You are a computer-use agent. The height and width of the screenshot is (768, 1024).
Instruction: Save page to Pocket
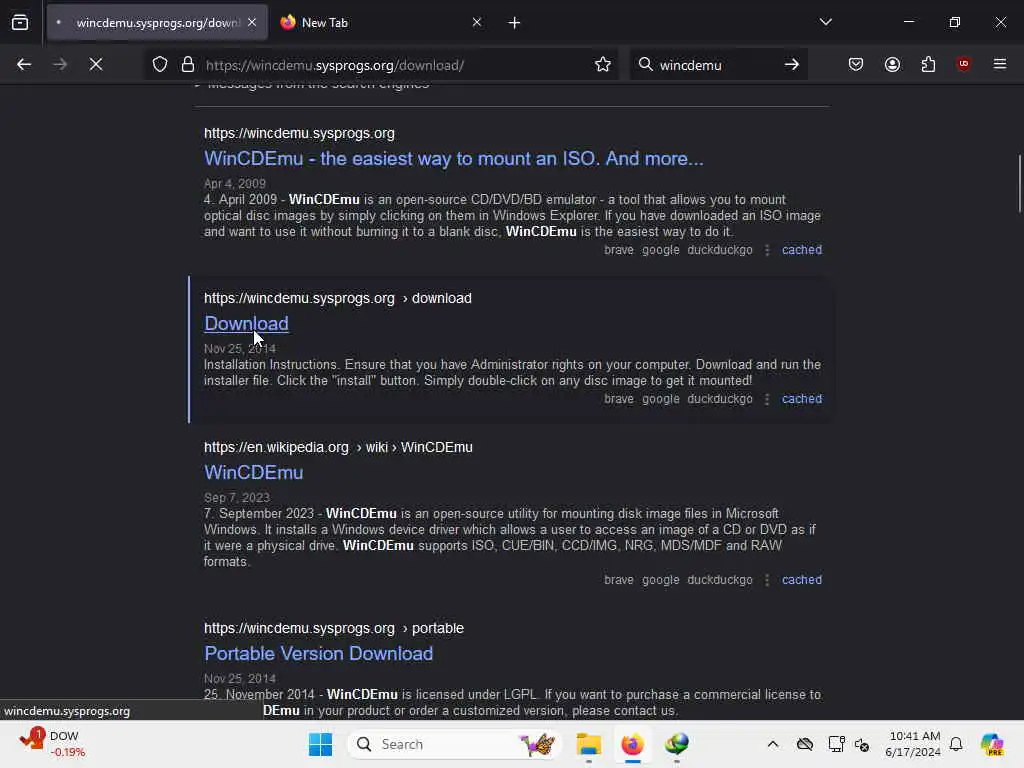pyautogui.click(x=856, y=64)
